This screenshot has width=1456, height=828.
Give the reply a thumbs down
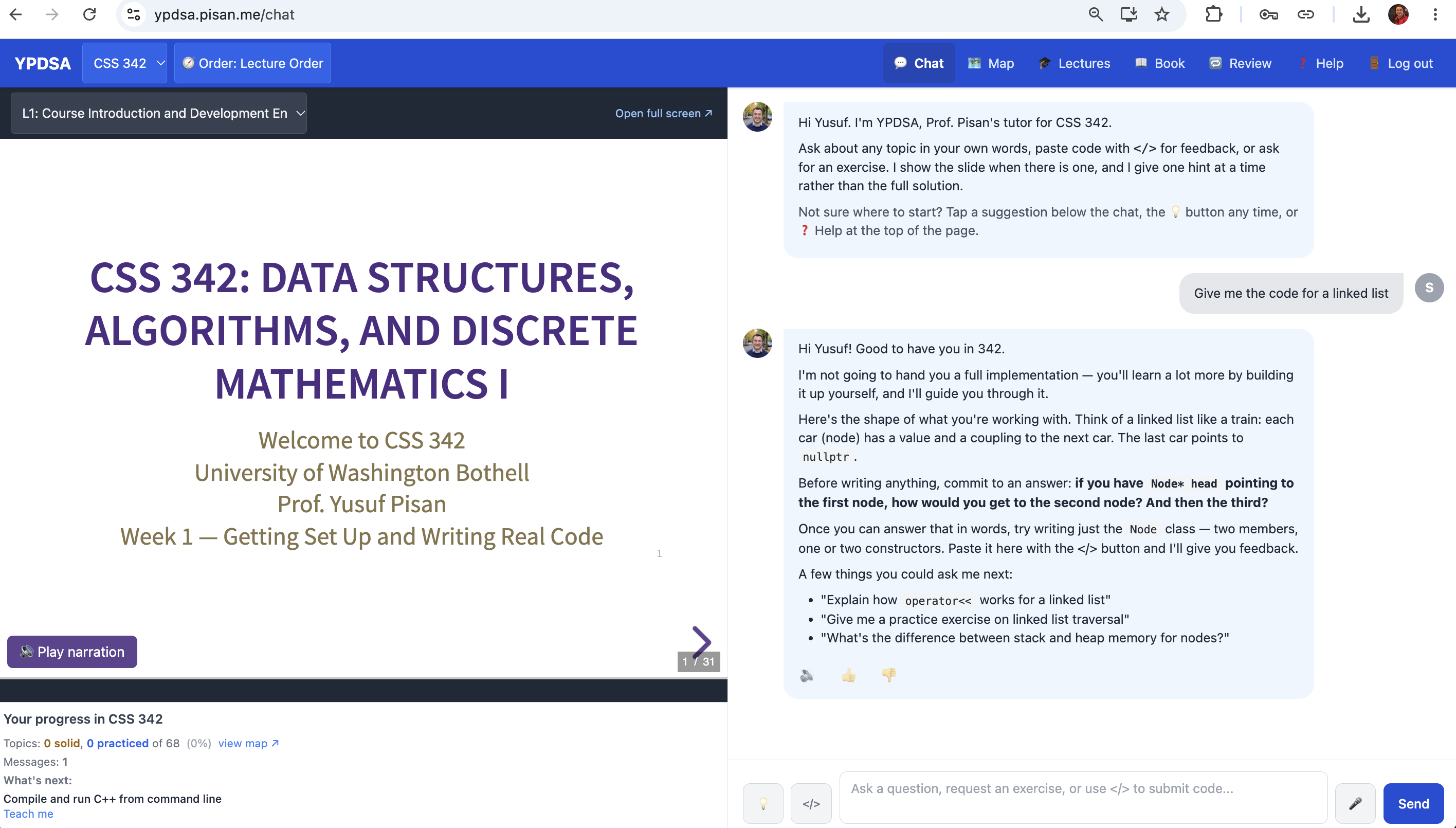pyautogui.click(x=888, y=675)
